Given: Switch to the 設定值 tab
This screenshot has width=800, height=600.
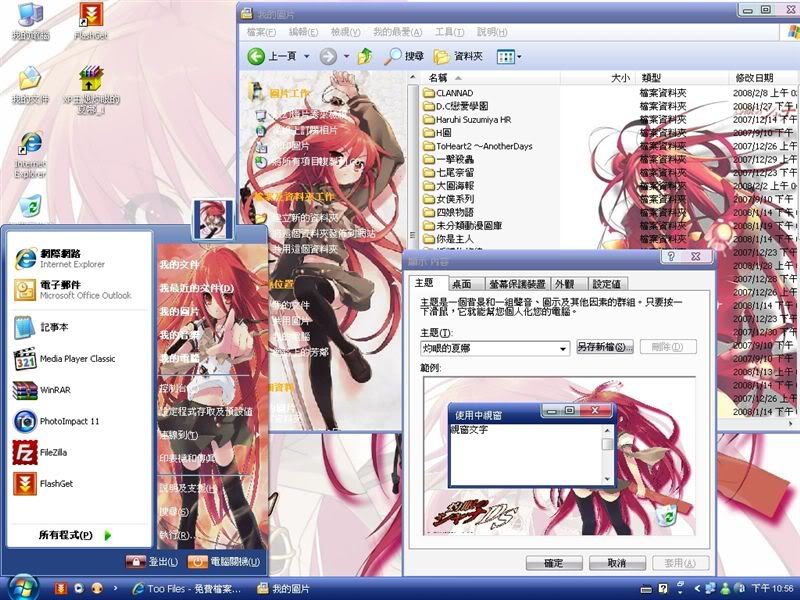Looking at the screenshot, I should coord(607,284).
